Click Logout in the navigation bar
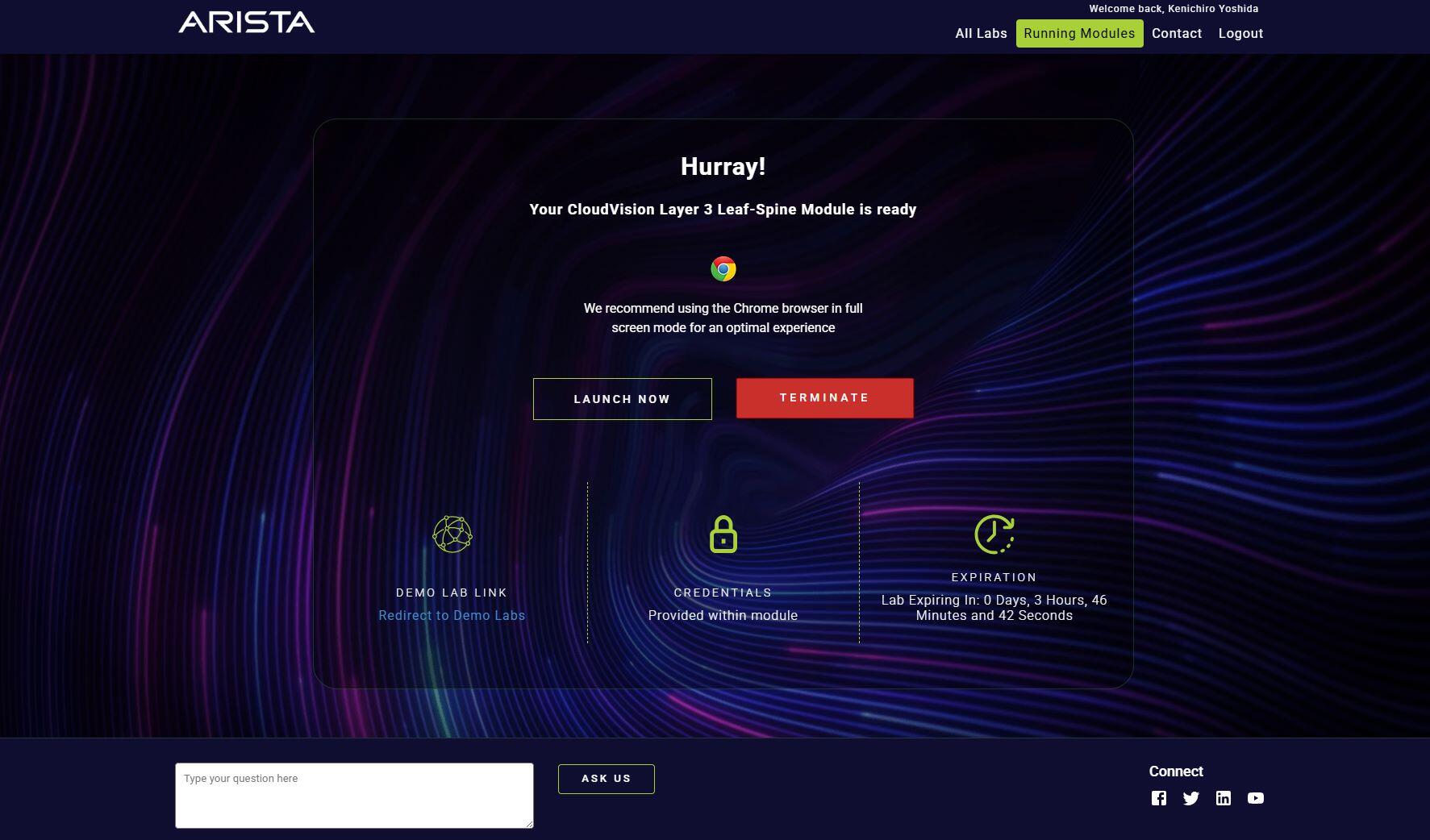The height and width of the screenshot is (840, 1430). [1240, 33]
